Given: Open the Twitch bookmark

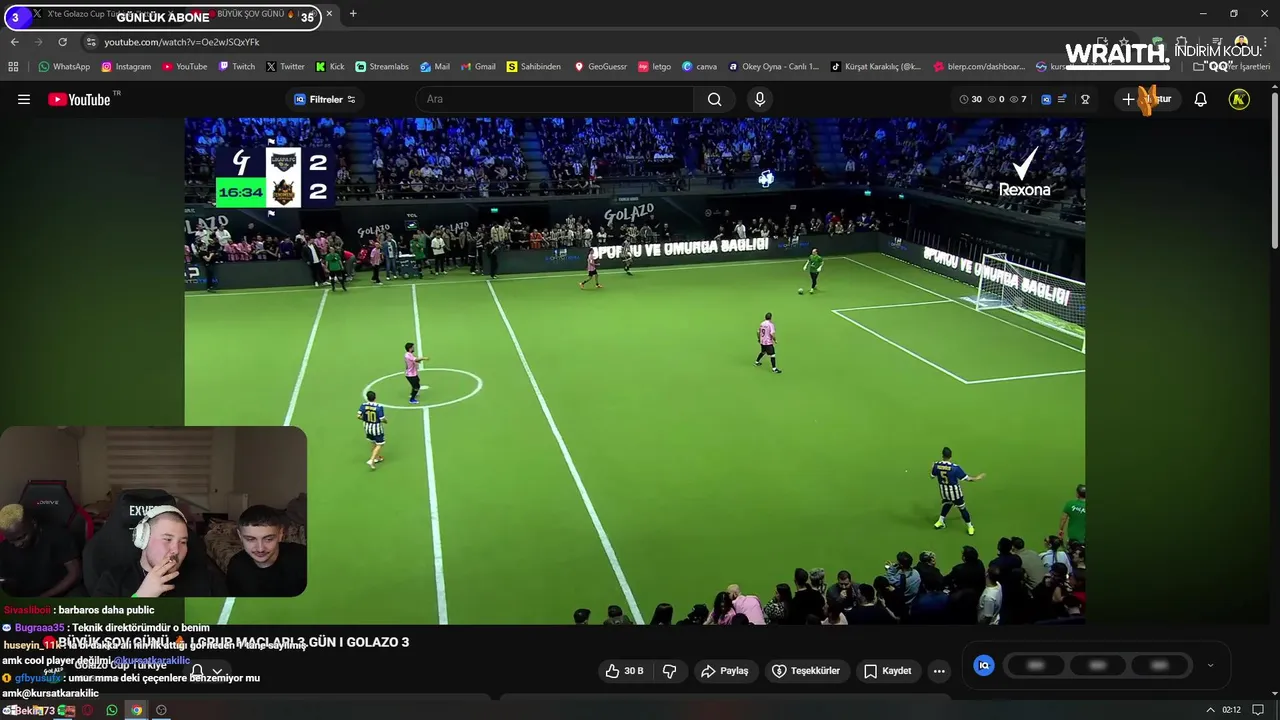Looking at the screenshot, I should [x=237, y=67].
